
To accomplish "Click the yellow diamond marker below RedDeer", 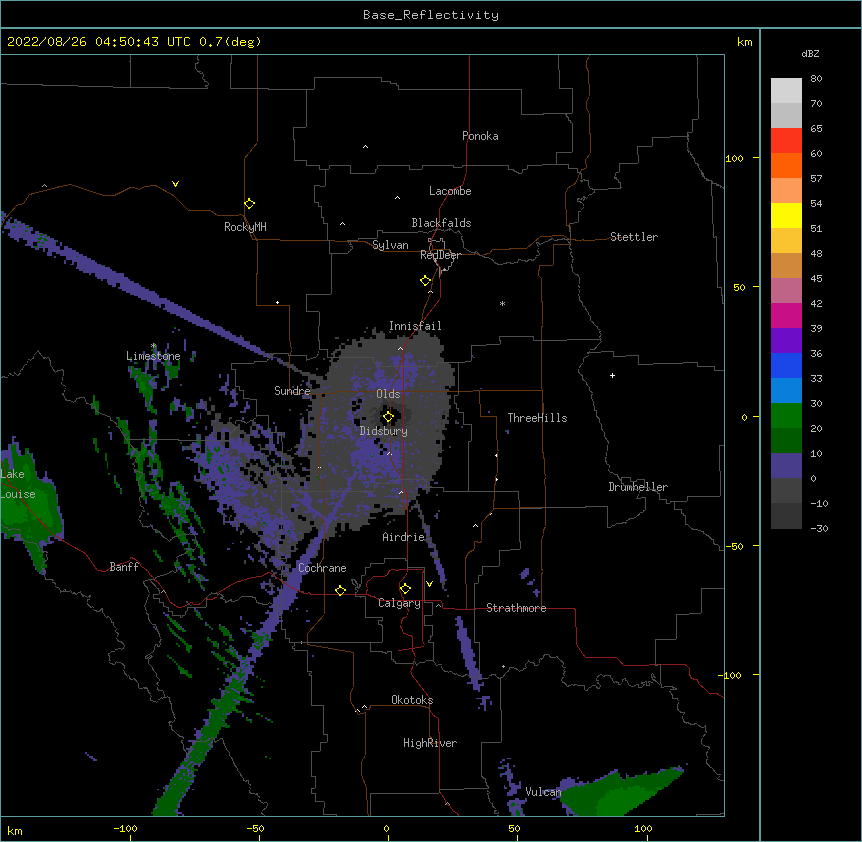I will coord(426,281).
